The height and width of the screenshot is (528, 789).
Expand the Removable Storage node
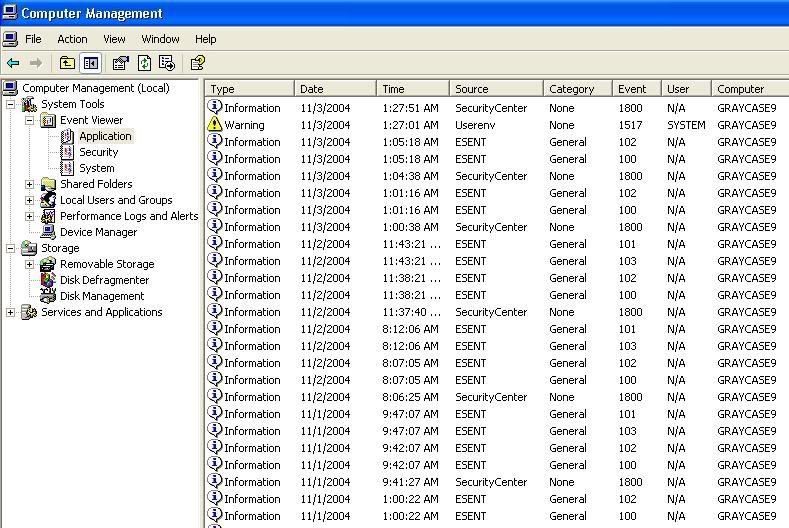click(x=29, y=264)
